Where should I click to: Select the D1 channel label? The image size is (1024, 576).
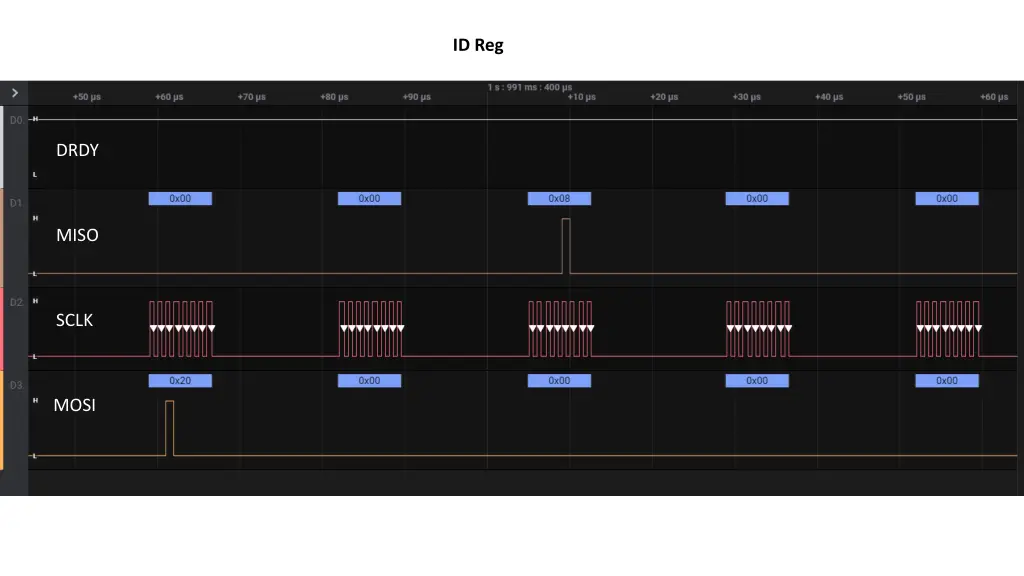(x=15, y=203)
